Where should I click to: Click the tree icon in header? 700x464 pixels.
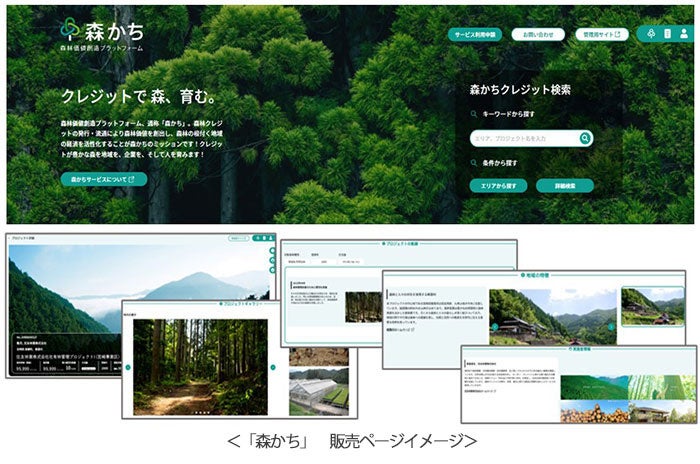(x=651, y=33)
